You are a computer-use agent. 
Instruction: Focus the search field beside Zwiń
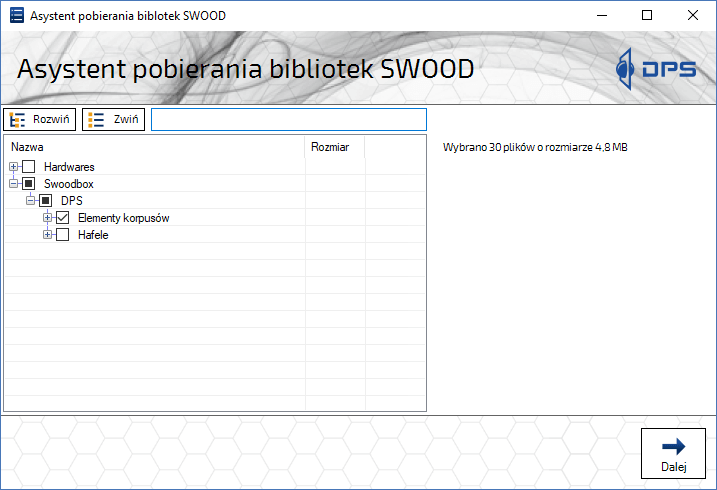tap(289, 119)
